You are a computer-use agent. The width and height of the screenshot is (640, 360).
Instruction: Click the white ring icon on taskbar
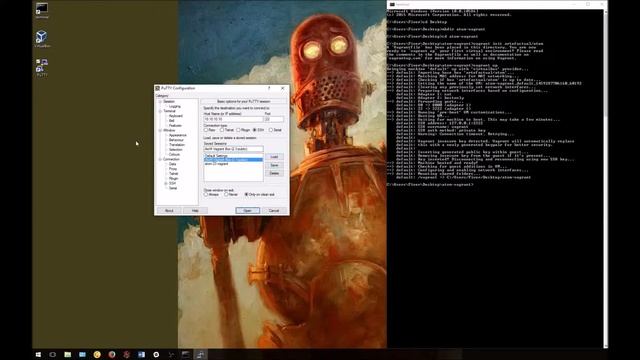tap(156, 355)
